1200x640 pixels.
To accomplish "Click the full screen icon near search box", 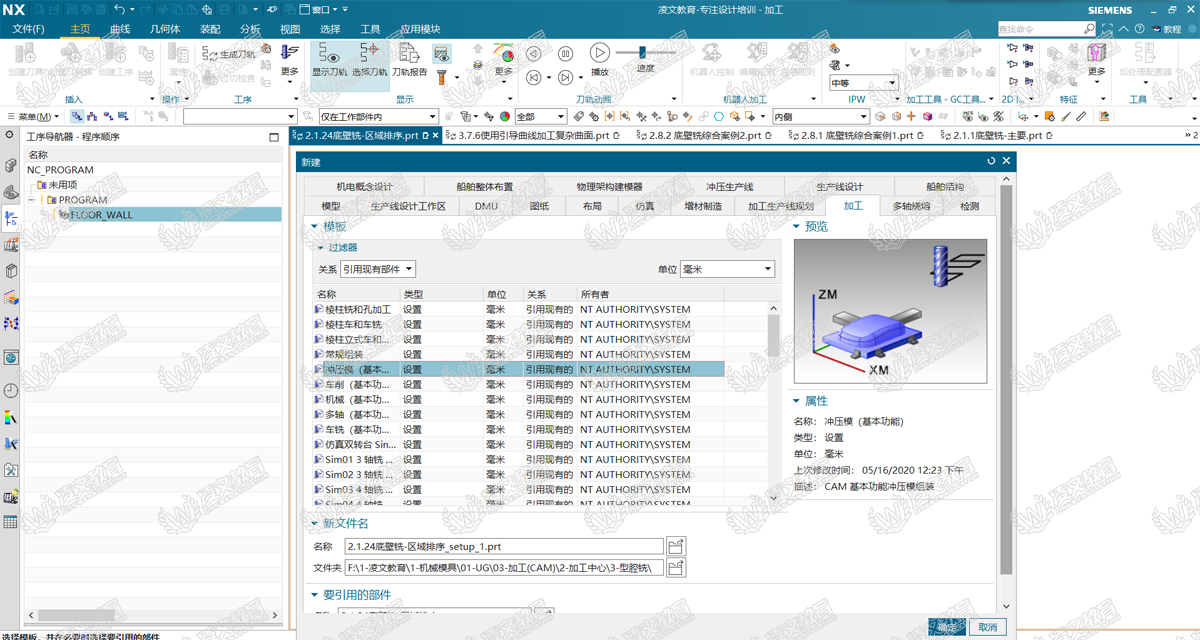I will pyautogui.click(x=1105, y=29).
